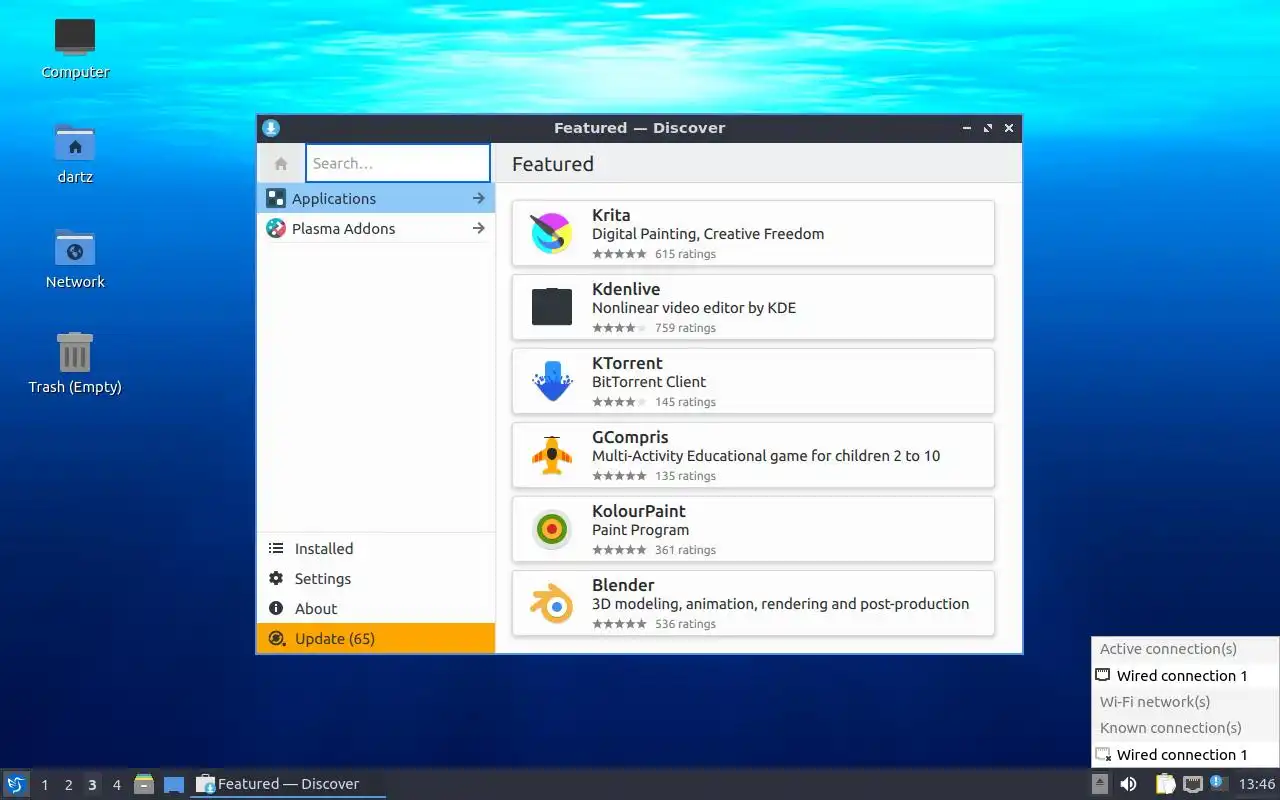This screenshot has width=1280, height=800.
Task: Expand the Applications arrow
Action: [x=479, y=198]
